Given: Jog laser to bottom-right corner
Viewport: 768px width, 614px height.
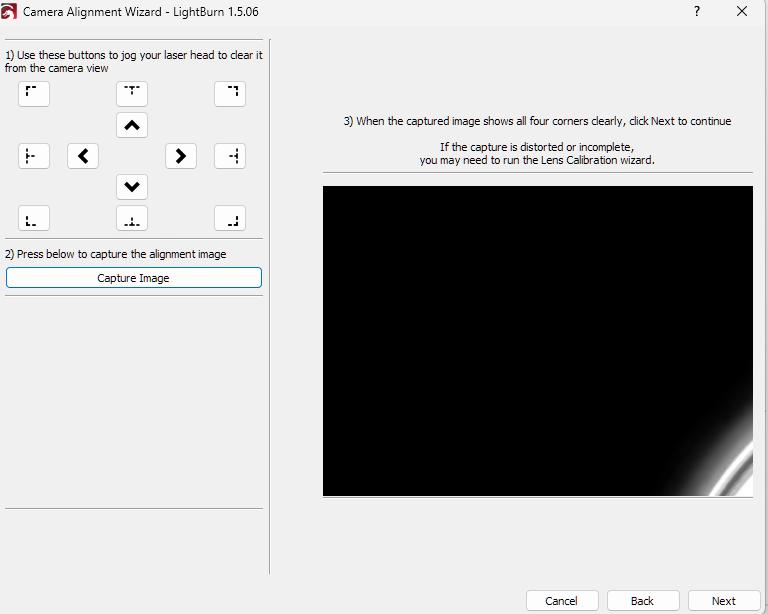Looking at the screenshot, I should pyautogui.click(x=230, y=218).
